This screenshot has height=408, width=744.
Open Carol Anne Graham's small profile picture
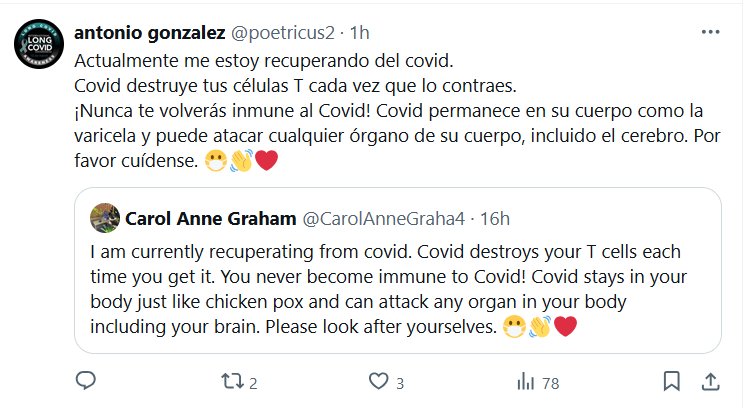[104, 217]
